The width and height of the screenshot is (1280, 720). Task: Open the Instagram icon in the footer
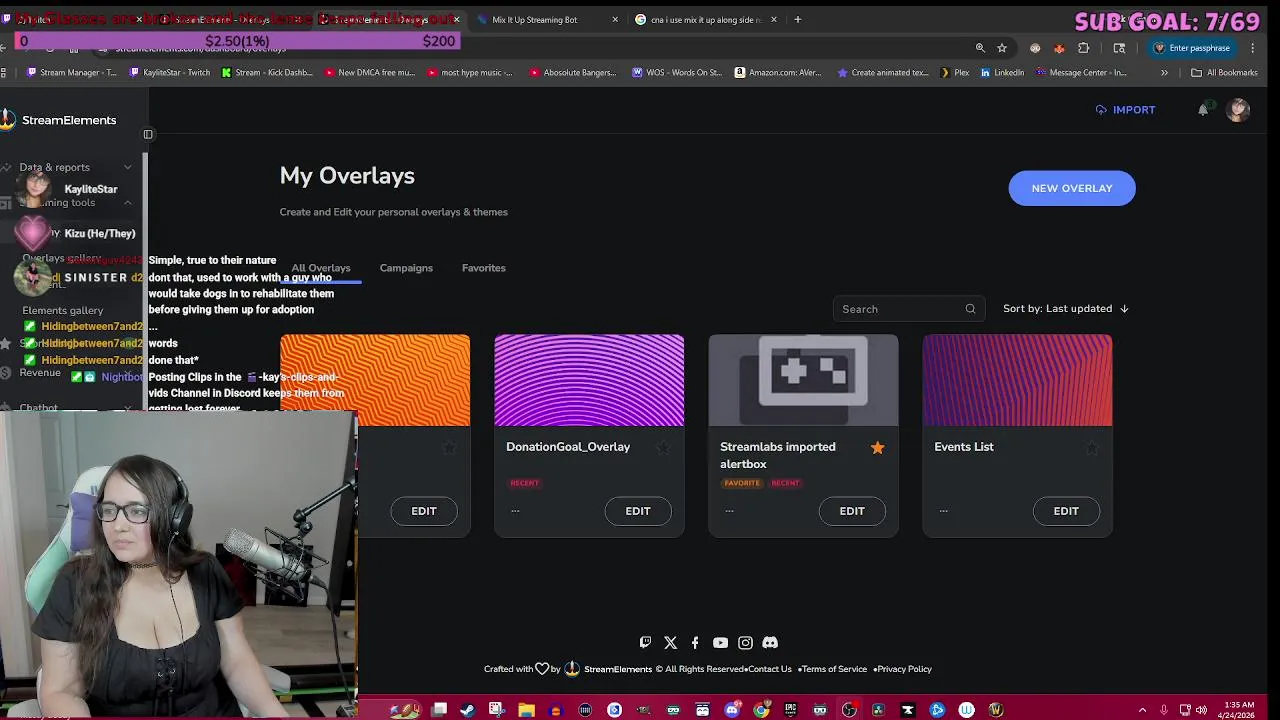coord(745,643)
